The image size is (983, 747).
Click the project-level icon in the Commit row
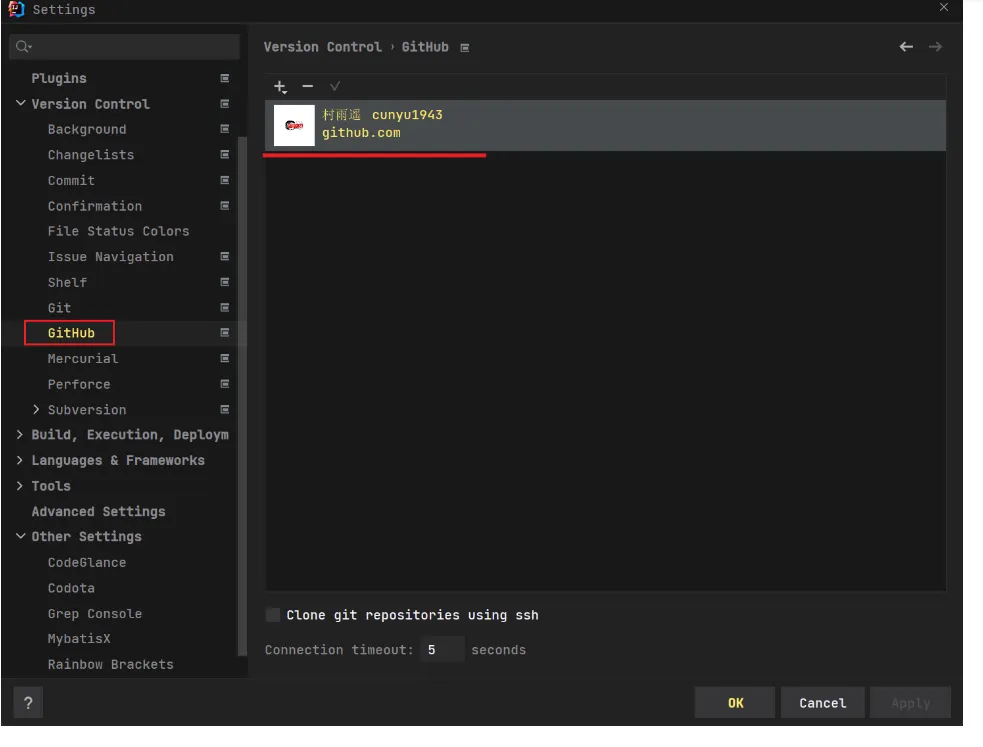coord(224,180)
